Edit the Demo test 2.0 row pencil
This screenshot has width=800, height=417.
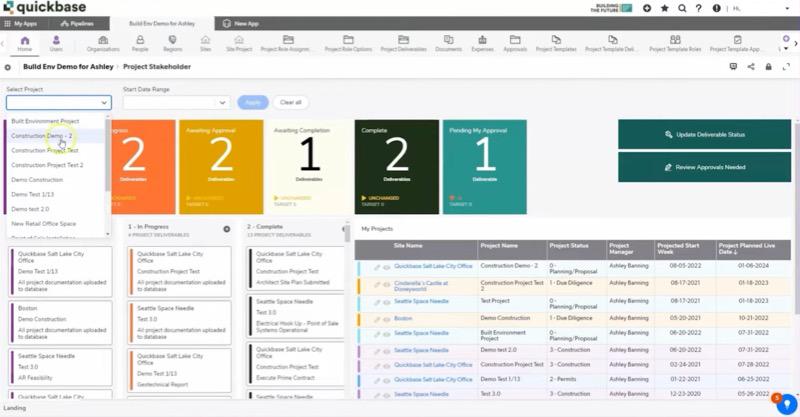[x=377, y=351]
